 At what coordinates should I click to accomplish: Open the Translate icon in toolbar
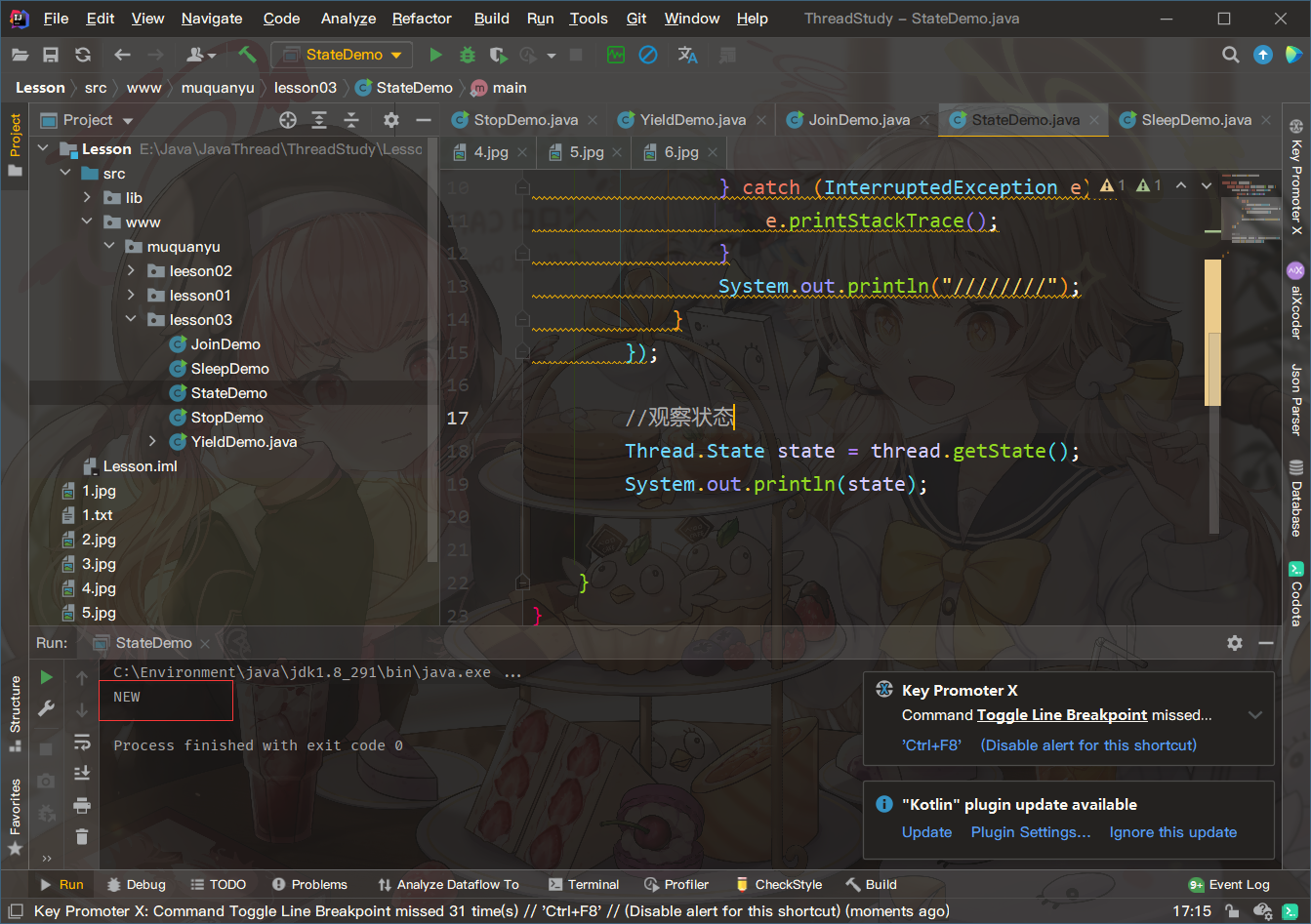(x=687, y=56)
